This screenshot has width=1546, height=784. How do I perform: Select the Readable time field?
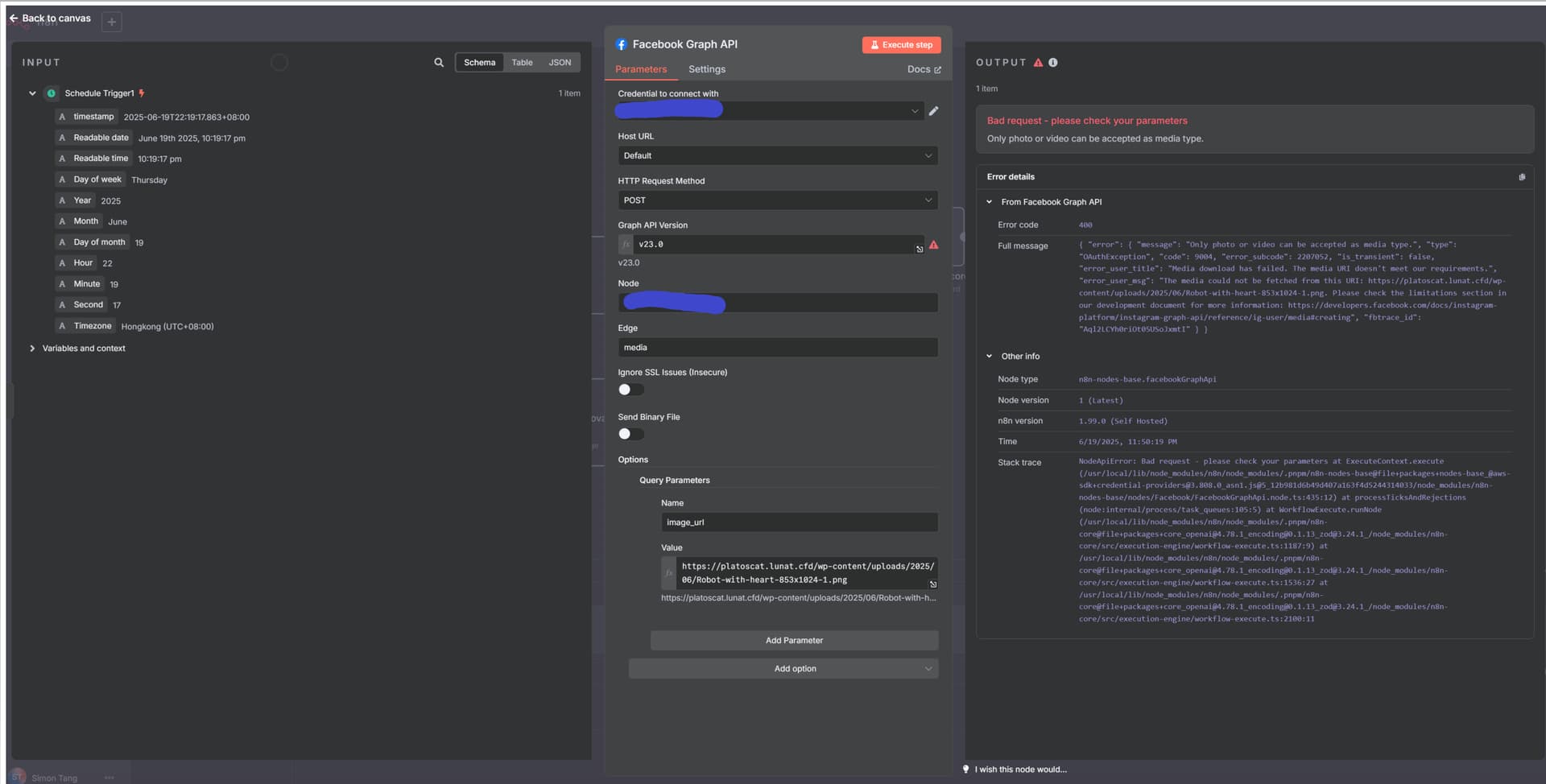pyautogui.click(x=93, y=159)
